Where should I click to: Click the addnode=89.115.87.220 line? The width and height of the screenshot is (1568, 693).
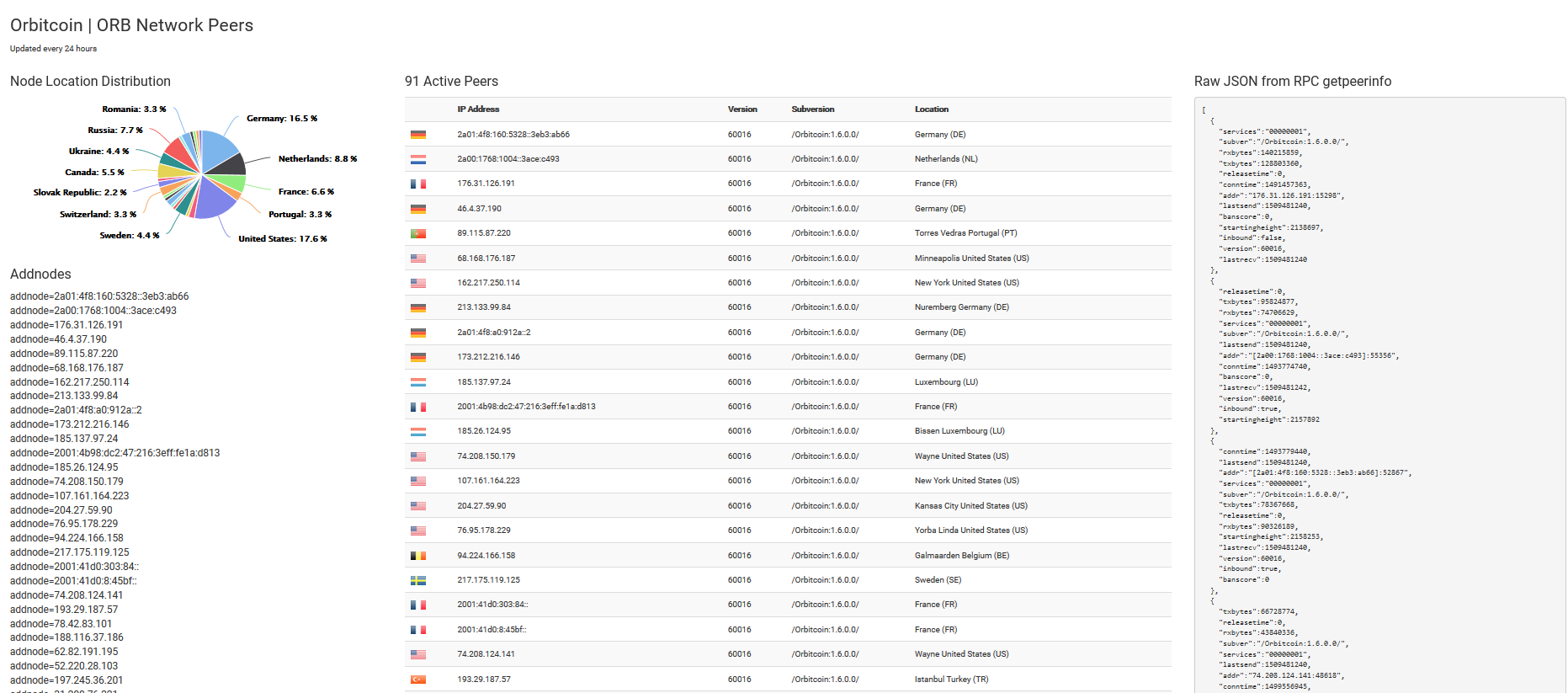[x=64, y=354]
